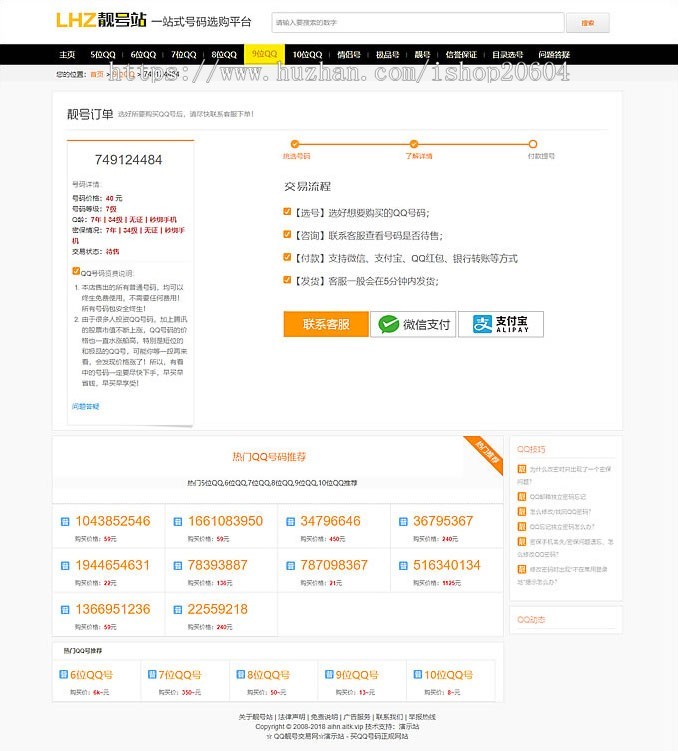Open the 主页 nav menu item
Screen dimensions: 678x751
click(67, 55)
